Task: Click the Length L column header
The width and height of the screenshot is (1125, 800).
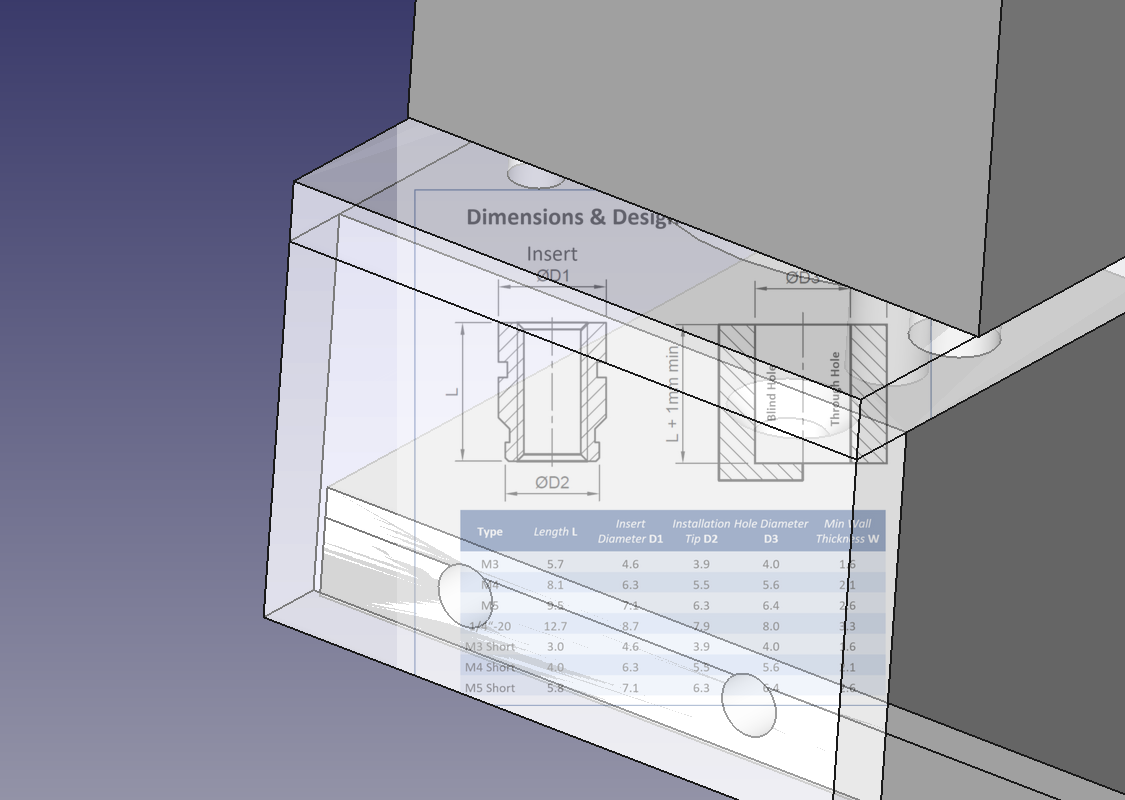Action: click(557, 531)
